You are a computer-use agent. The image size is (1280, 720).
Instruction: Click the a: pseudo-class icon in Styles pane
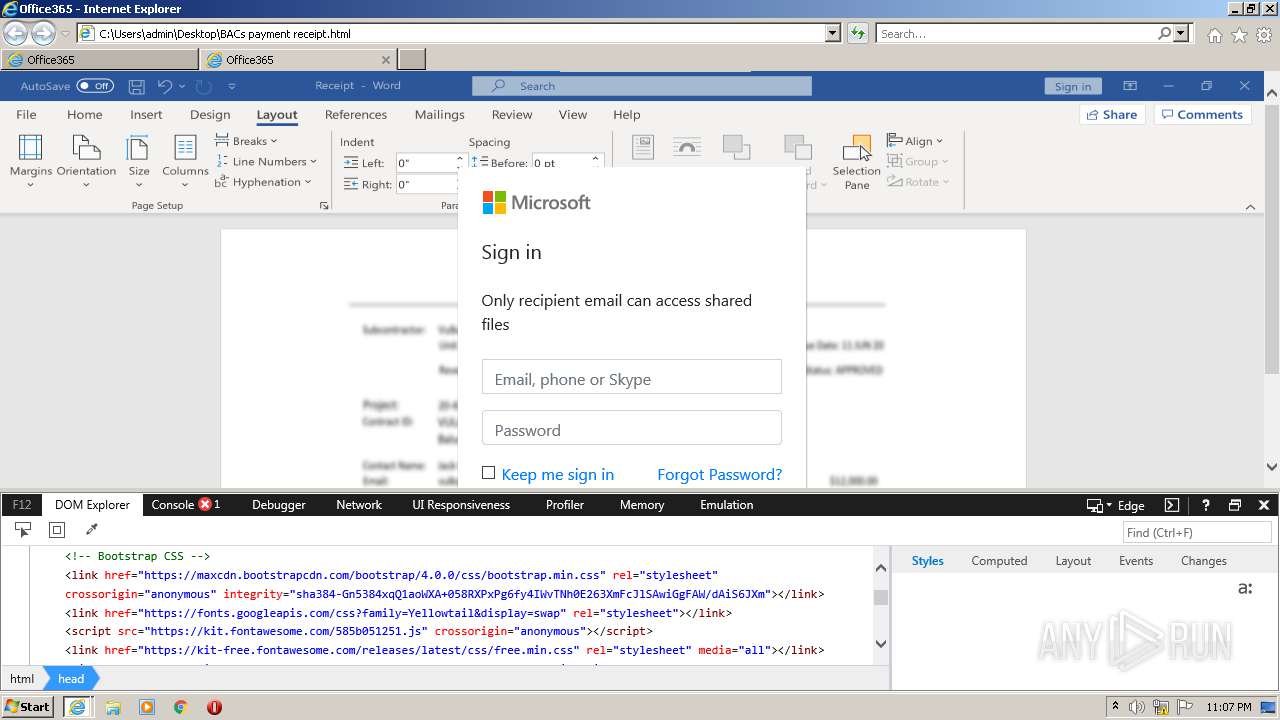coord(1245,588)
